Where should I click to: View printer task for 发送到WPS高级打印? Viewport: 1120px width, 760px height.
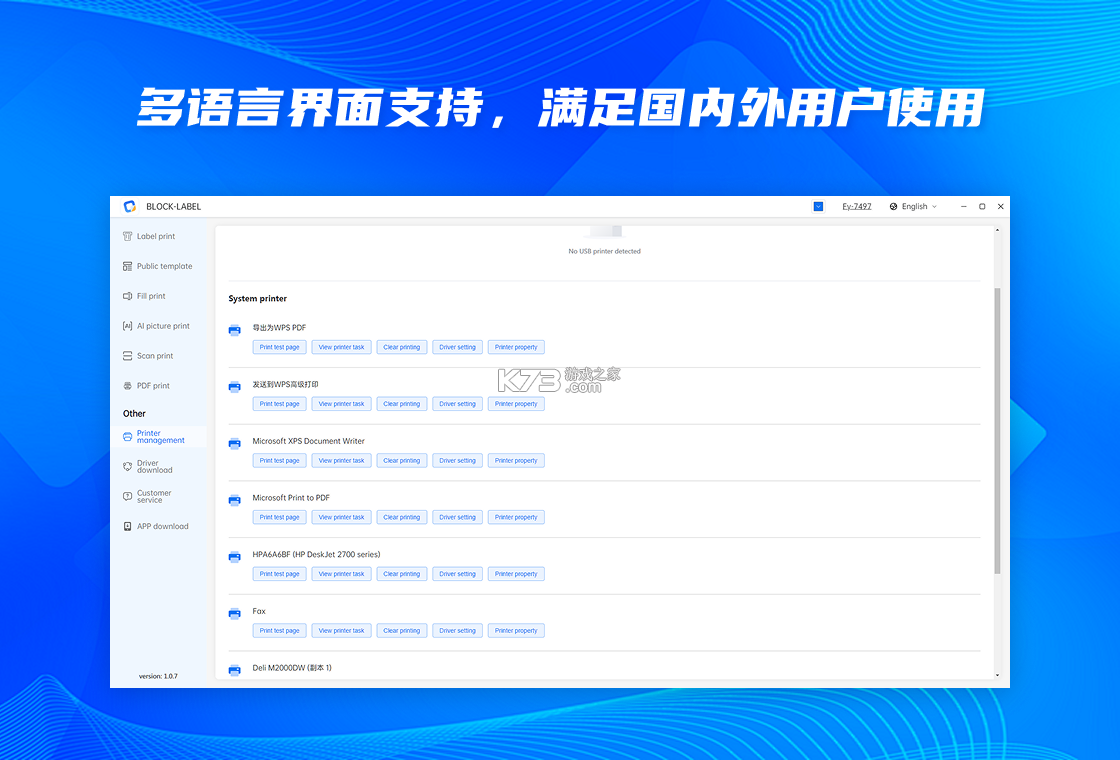click(x=341, y=404)
